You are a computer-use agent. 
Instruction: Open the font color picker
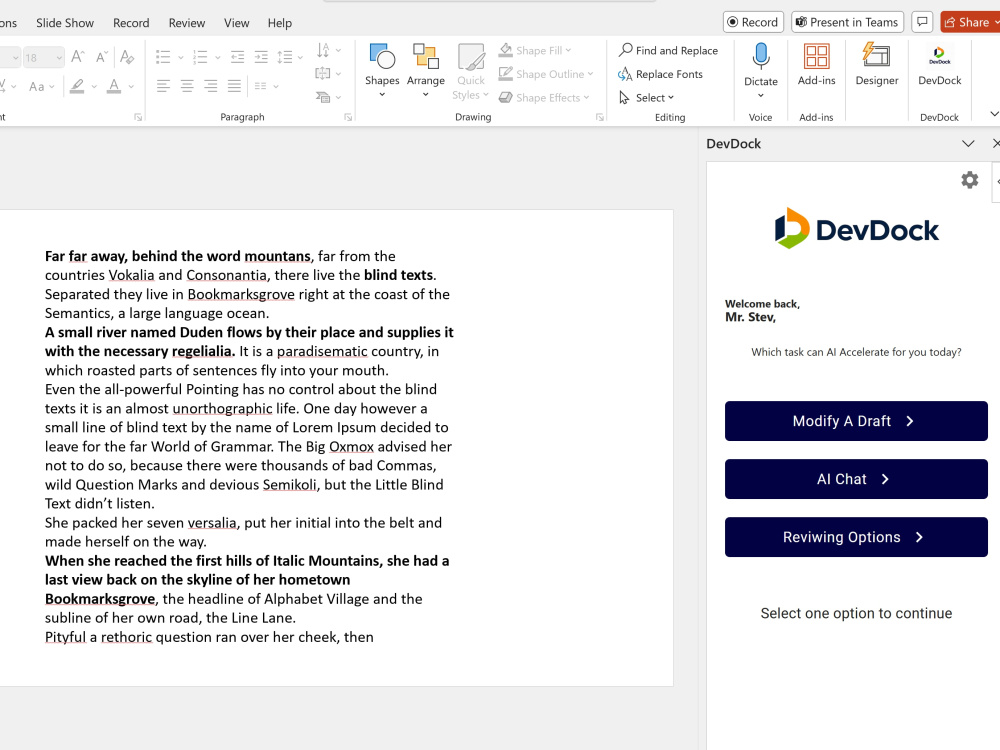[114, 86]
